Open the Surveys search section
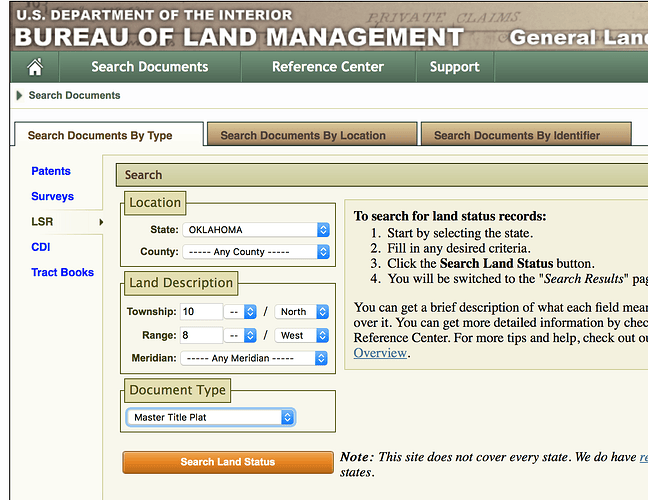The height and width of the screenshot is (500, 648). pyautogui.click(x=52, y=196)
